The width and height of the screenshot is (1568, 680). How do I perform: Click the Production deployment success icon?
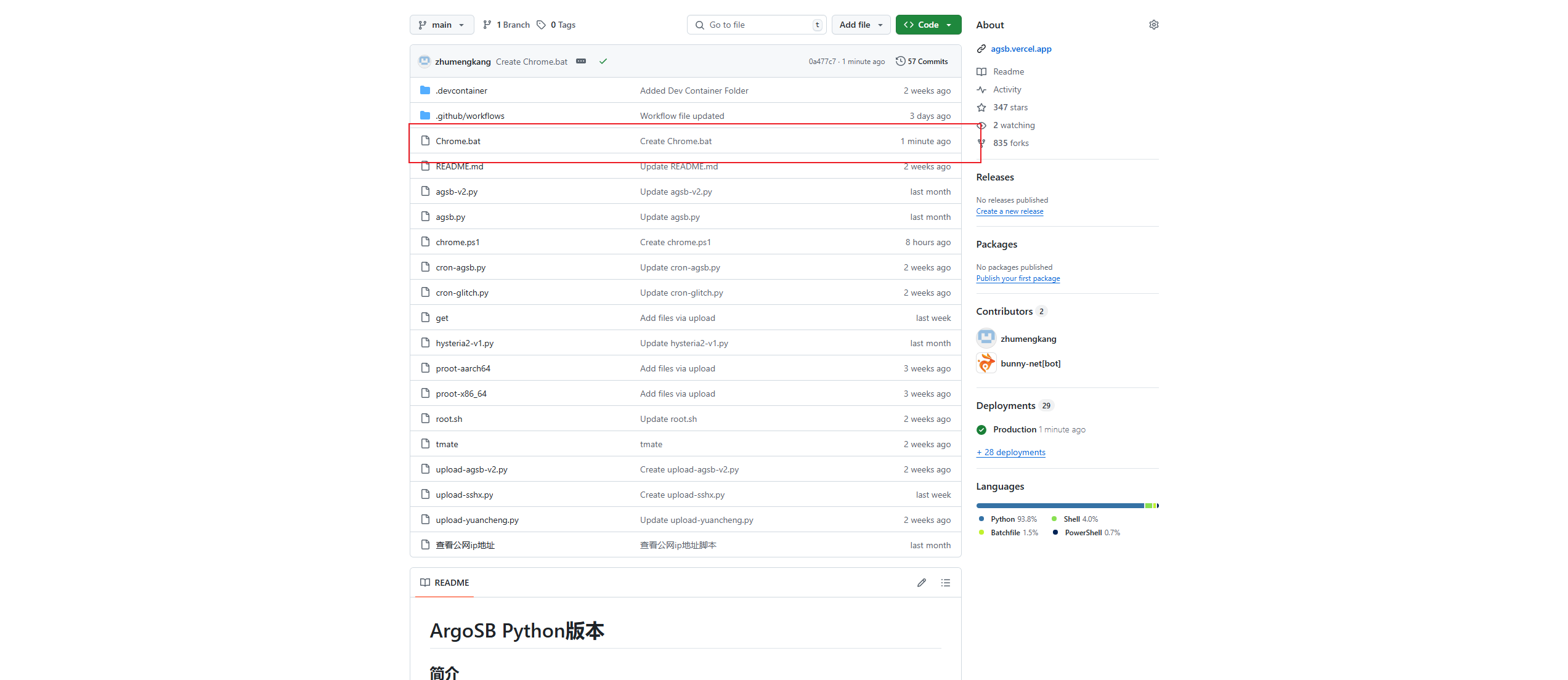click(981, 429)
